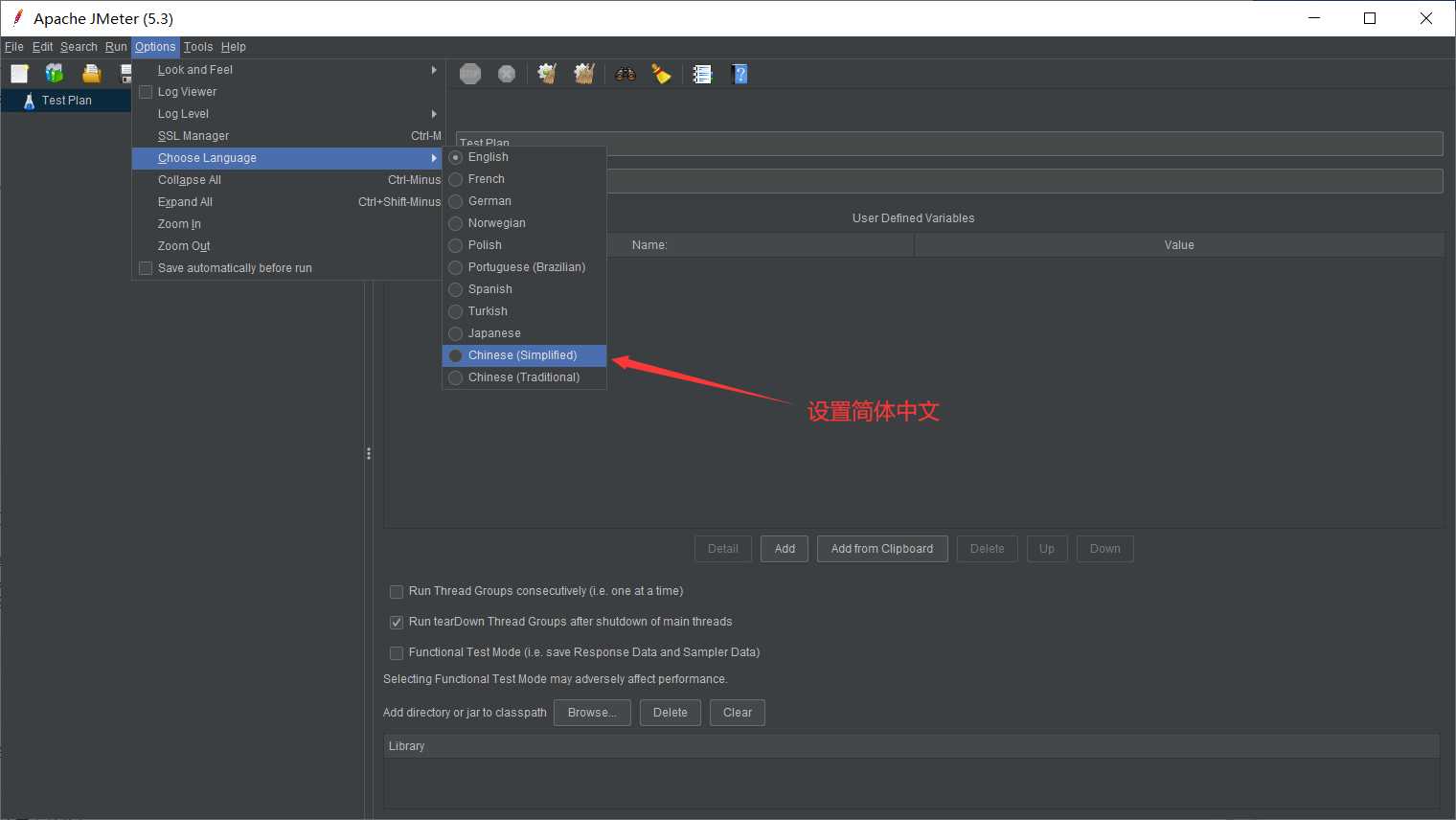Select Spanish language option
Viewport: 1456px width, 820px height.
click(x=524, y=289)
